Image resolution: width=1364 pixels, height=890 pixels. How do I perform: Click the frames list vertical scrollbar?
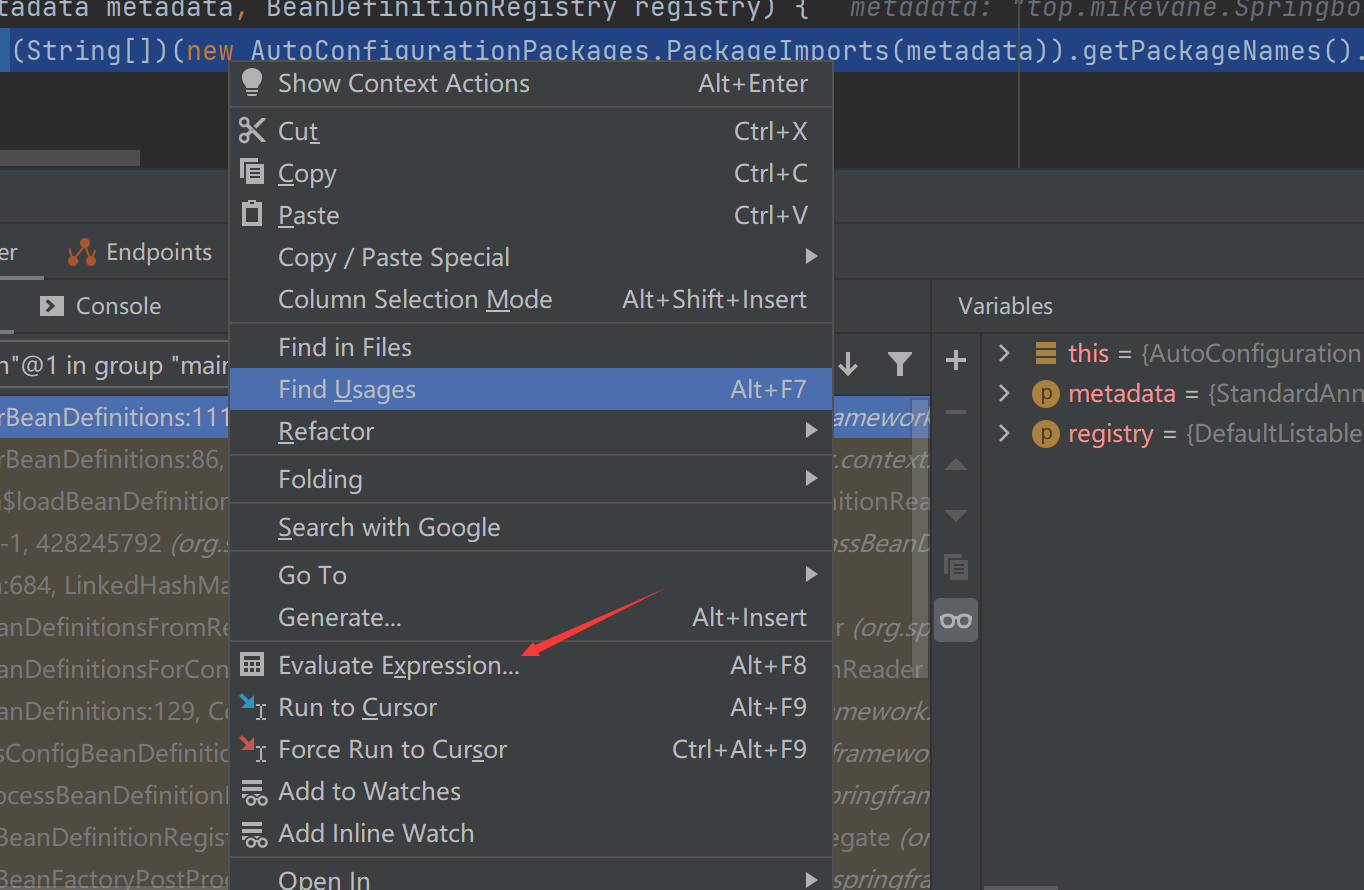tap(921, 540)
